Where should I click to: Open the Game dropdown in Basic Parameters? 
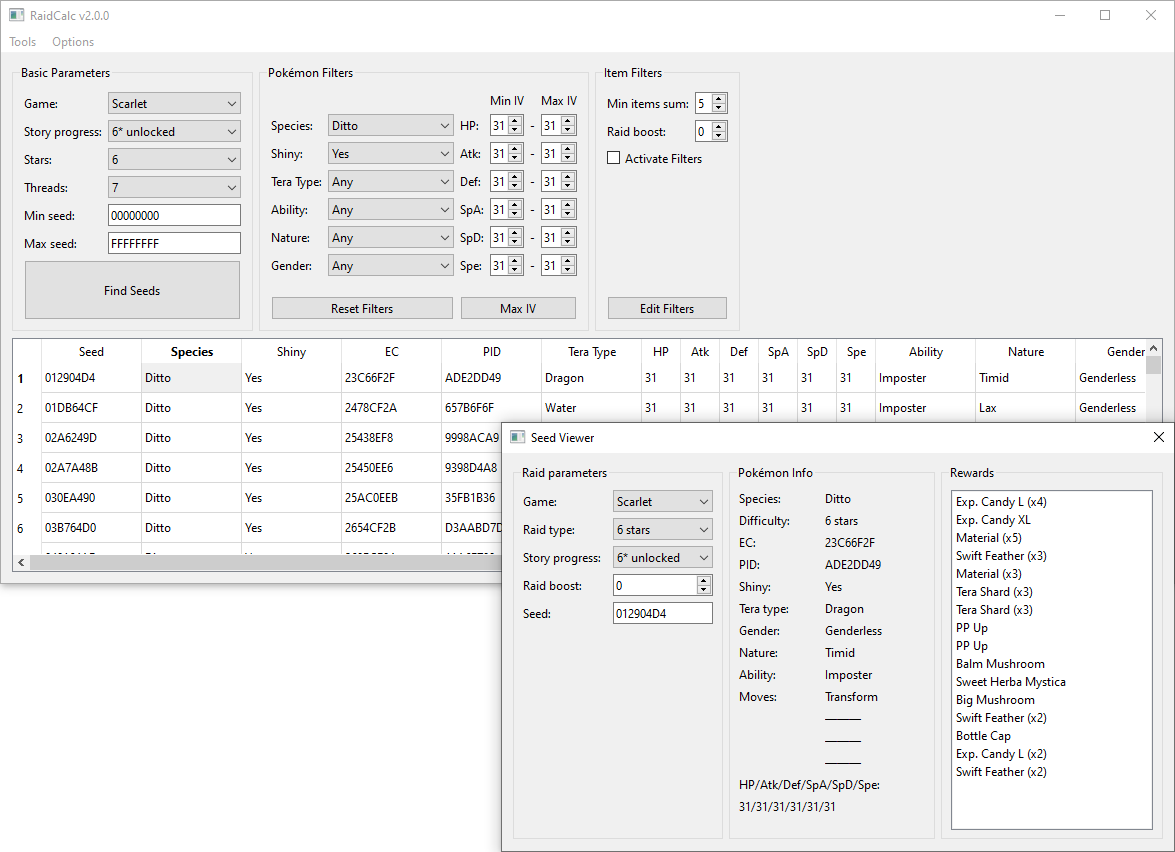pyautogui.click(x=174, y=103)
